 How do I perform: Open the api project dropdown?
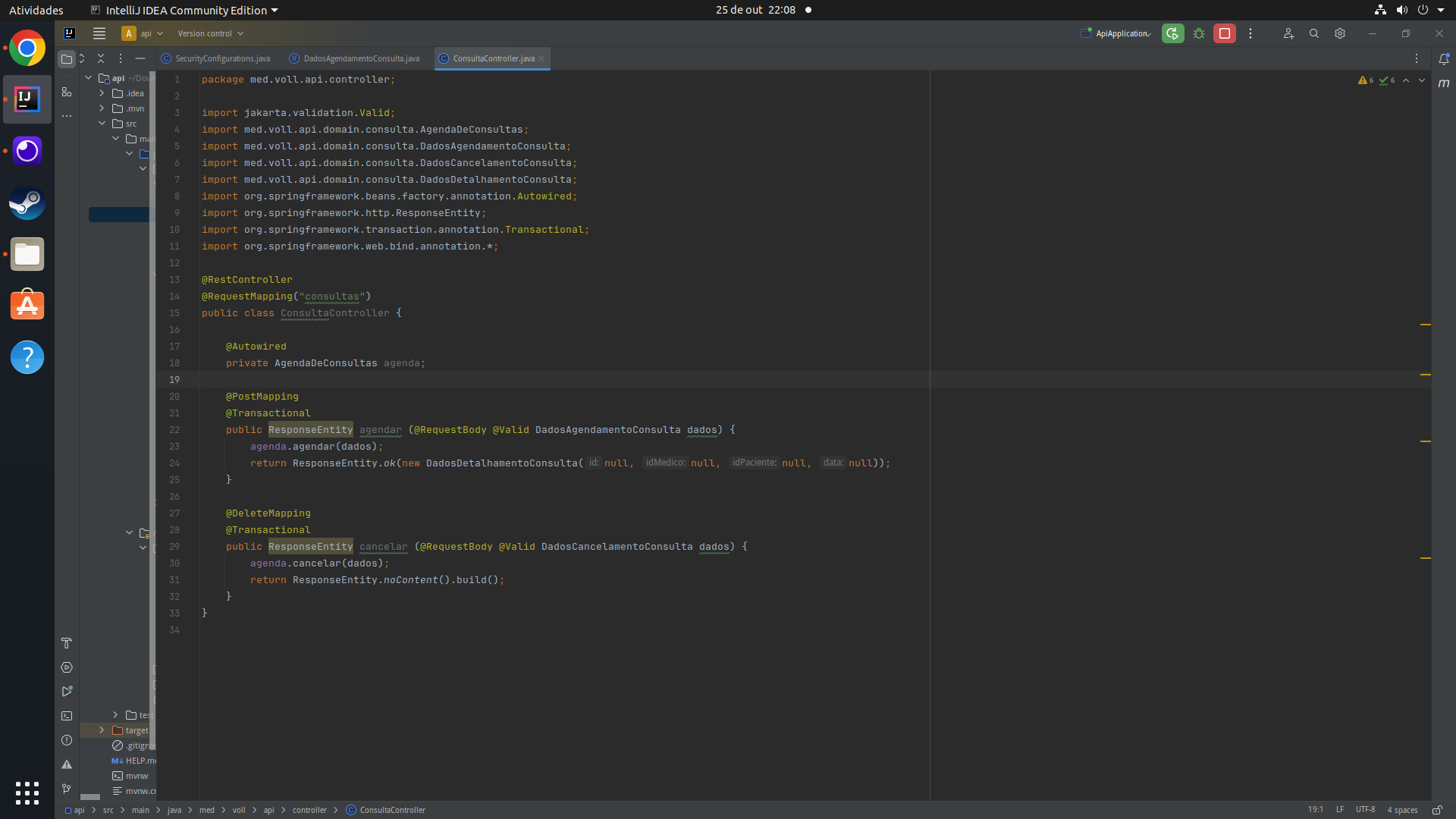[x=143, y=33]
